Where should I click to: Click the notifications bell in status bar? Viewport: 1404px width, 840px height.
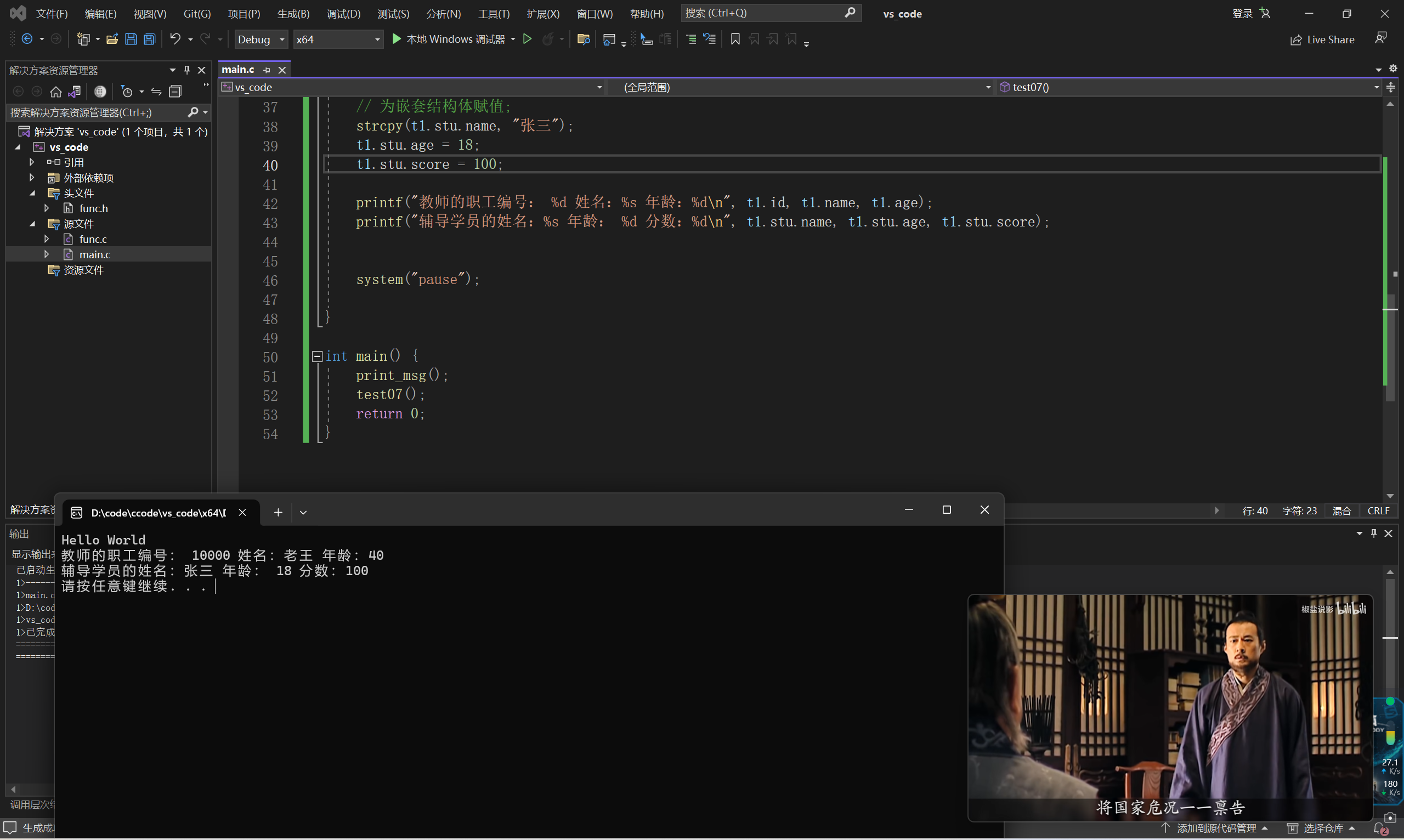pyautogui.click(x=1380, y=829)
